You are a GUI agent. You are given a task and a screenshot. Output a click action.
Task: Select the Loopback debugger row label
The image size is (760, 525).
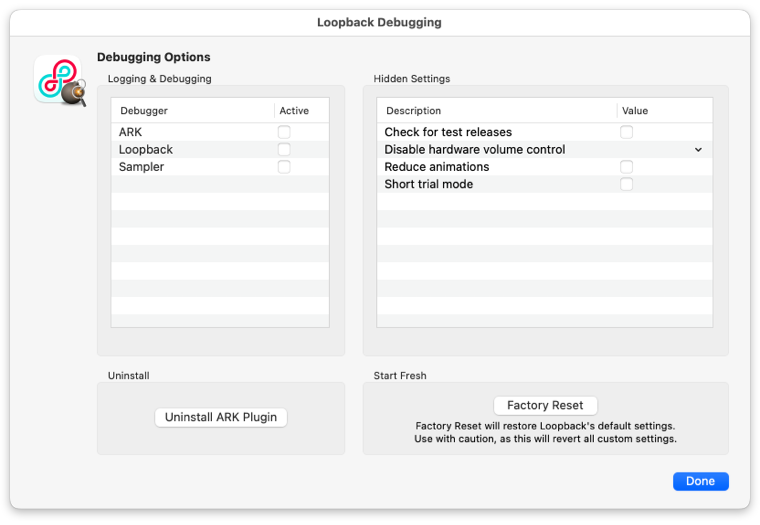point(145,149)
